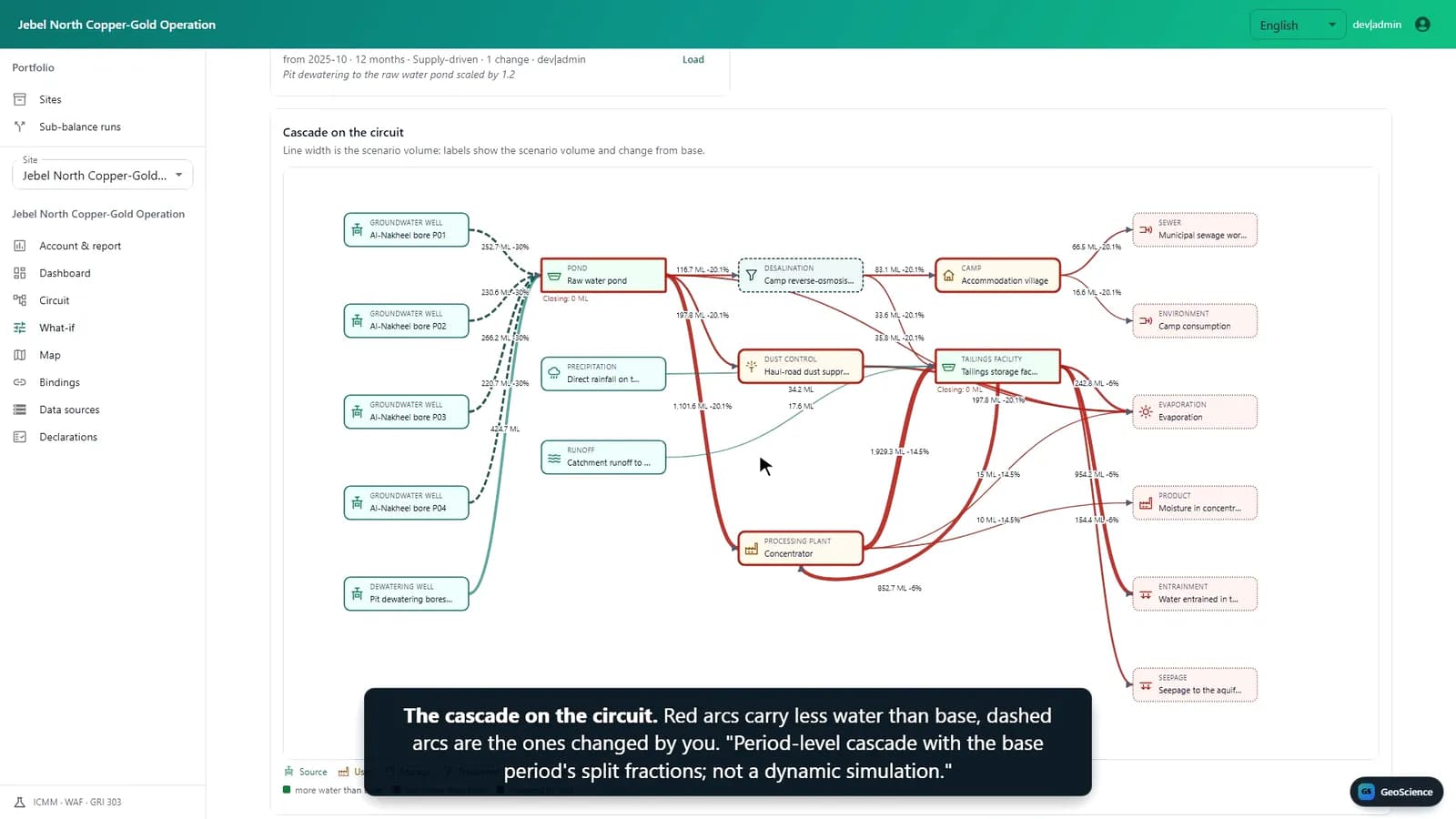Image resolution: width=1456 pixels, height=819 pixels.
Task: Open What-if sliders icon
Action: click(x=20, y=328)
